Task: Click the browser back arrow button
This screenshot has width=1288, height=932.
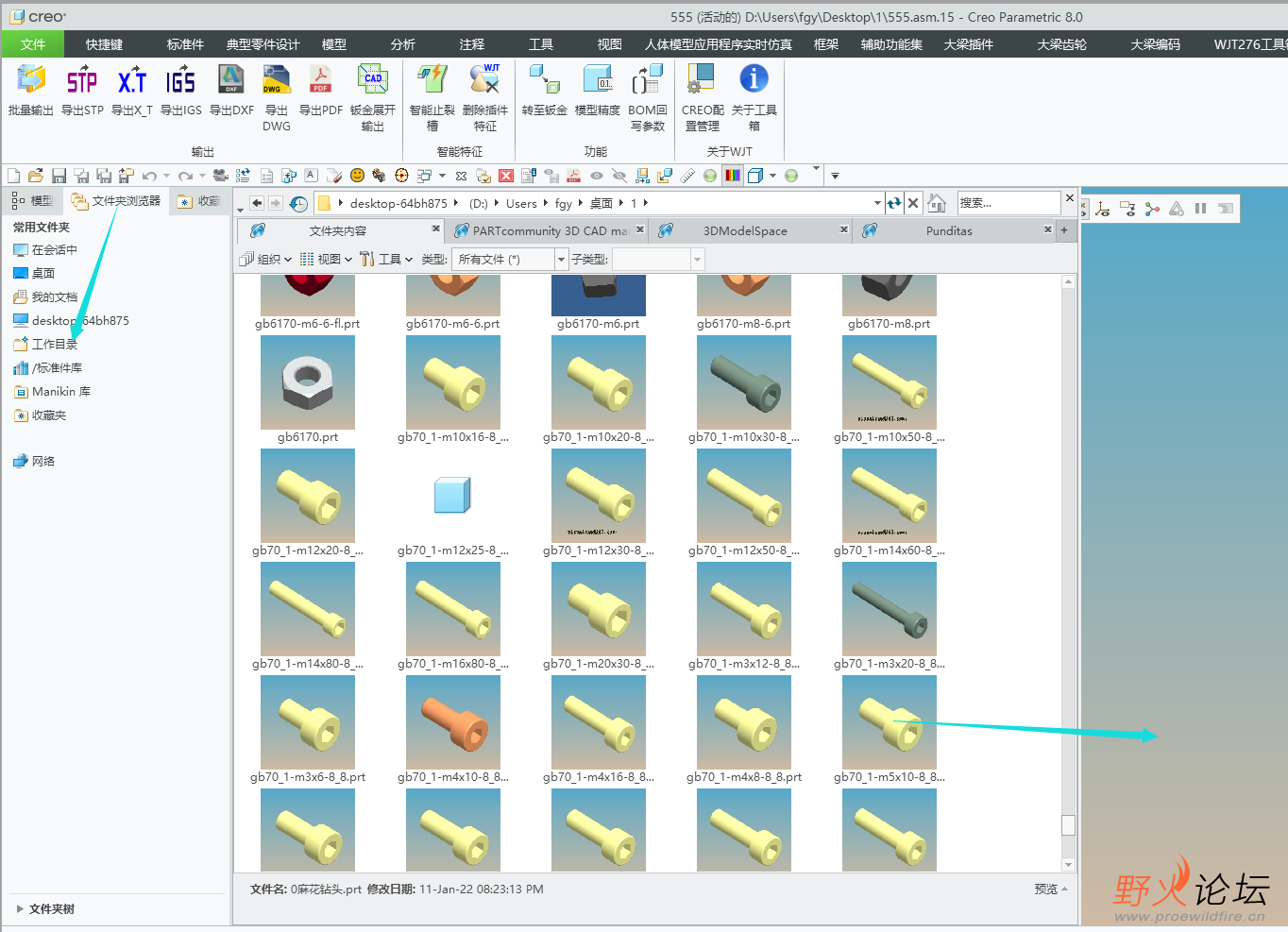Action: pyautogui.click(x=256, y=203)
